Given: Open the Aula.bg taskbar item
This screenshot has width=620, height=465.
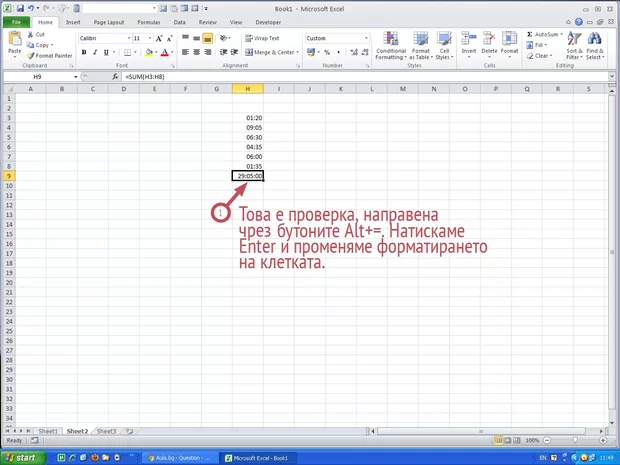Looking at the screenshot, I should (x=180, y=458).
